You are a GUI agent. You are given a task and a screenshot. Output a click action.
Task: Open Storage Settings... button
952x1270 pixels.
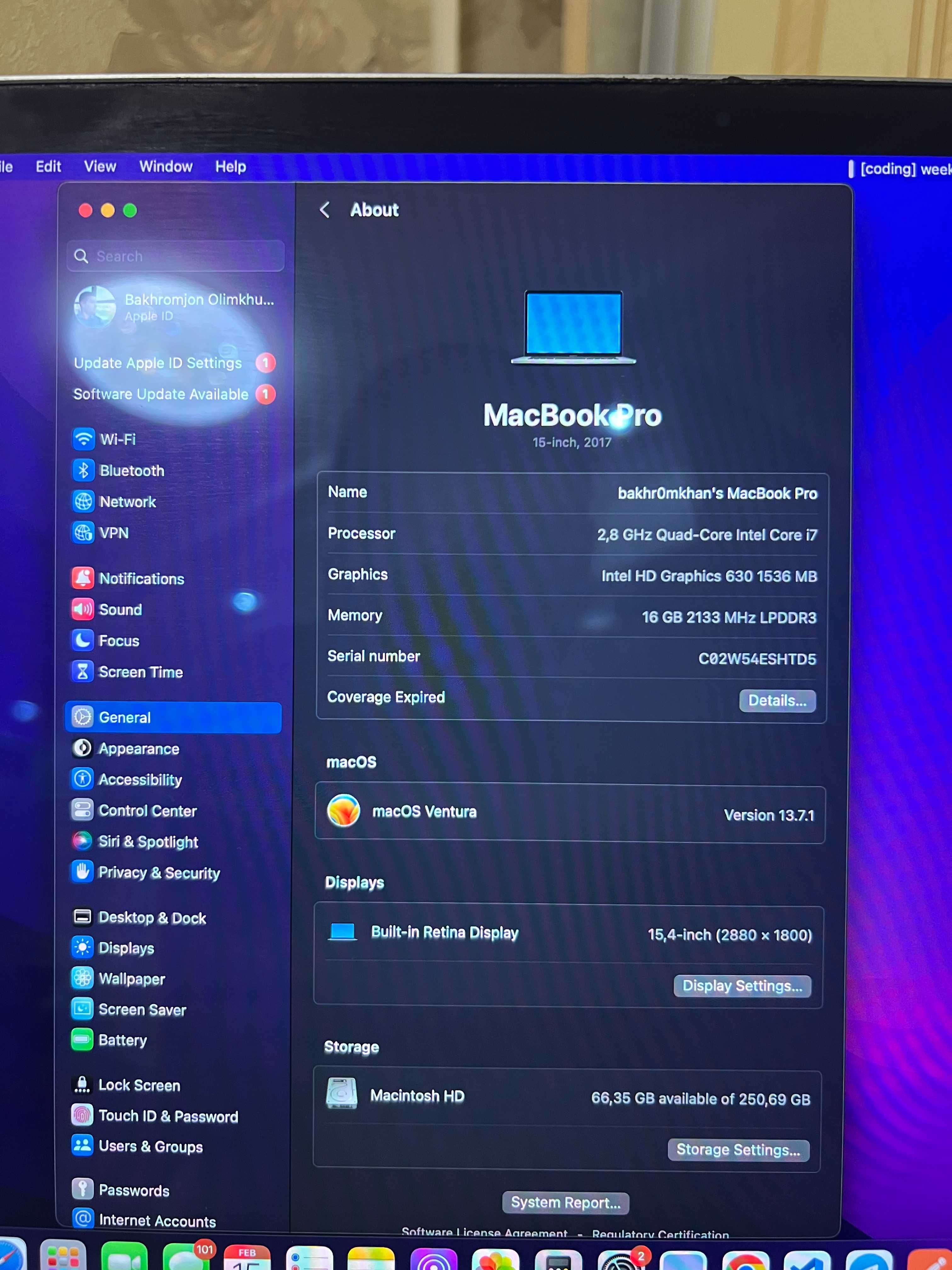click(738, 1150)
